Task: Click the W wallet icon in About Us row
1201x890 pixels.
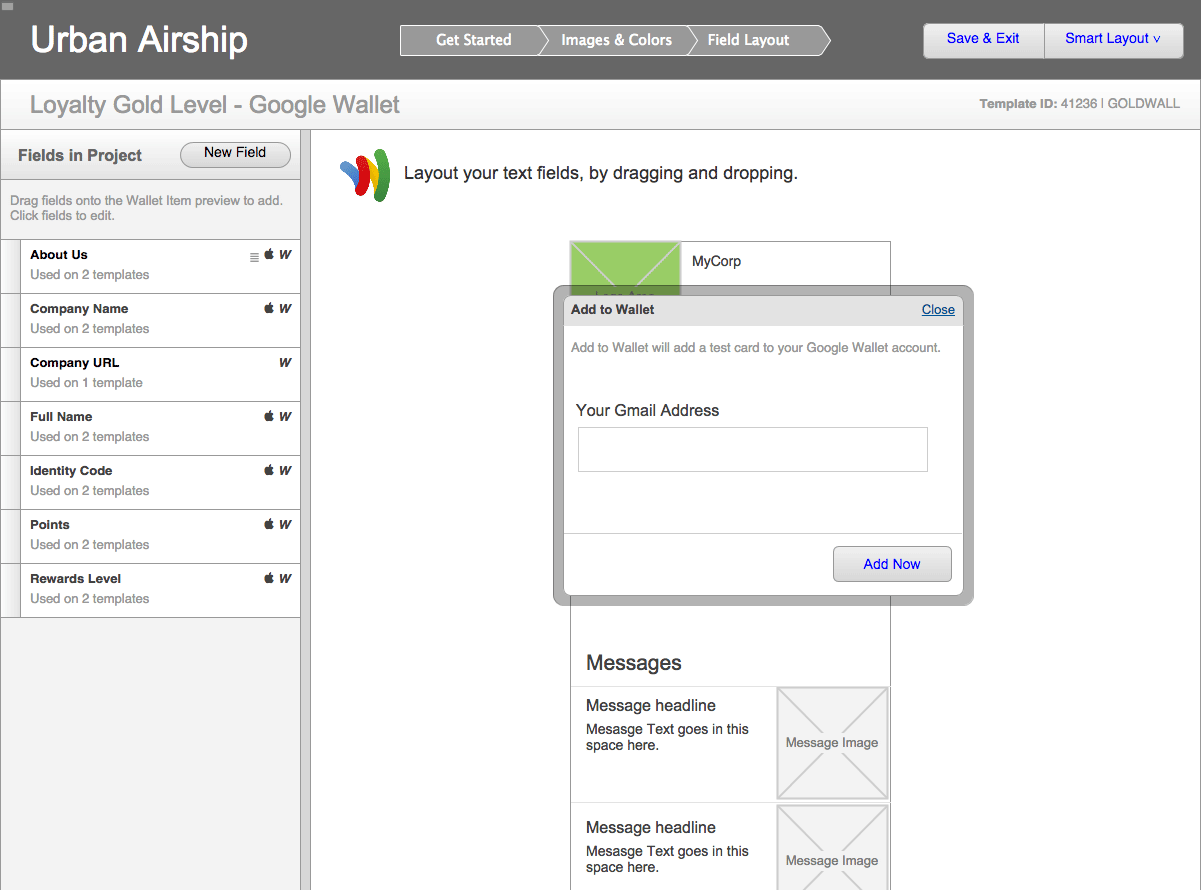Action: pos(285,255)
